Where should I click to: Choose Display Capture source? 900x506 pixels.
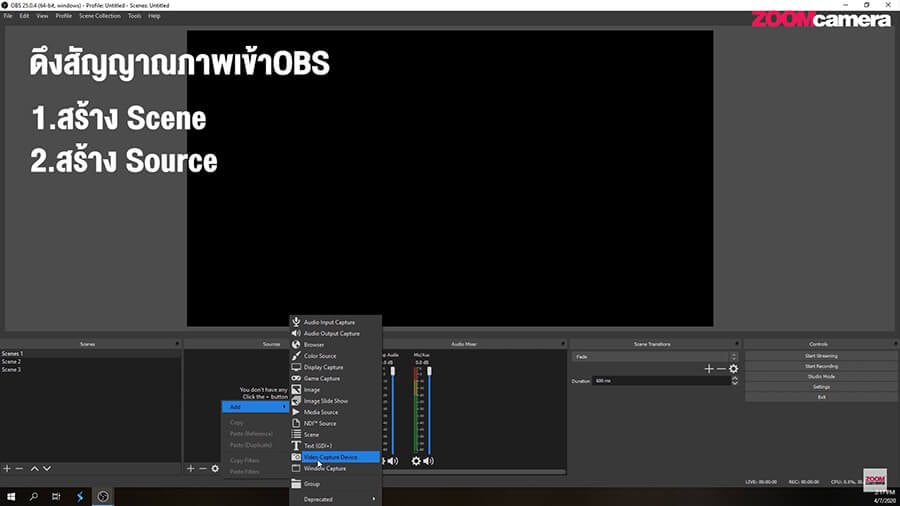point(335,367)
